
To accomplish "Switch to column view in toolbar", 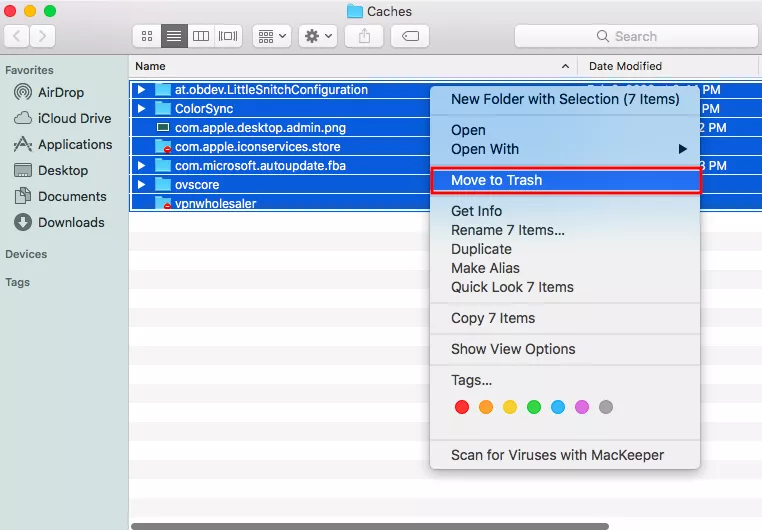I will [201, 36].
